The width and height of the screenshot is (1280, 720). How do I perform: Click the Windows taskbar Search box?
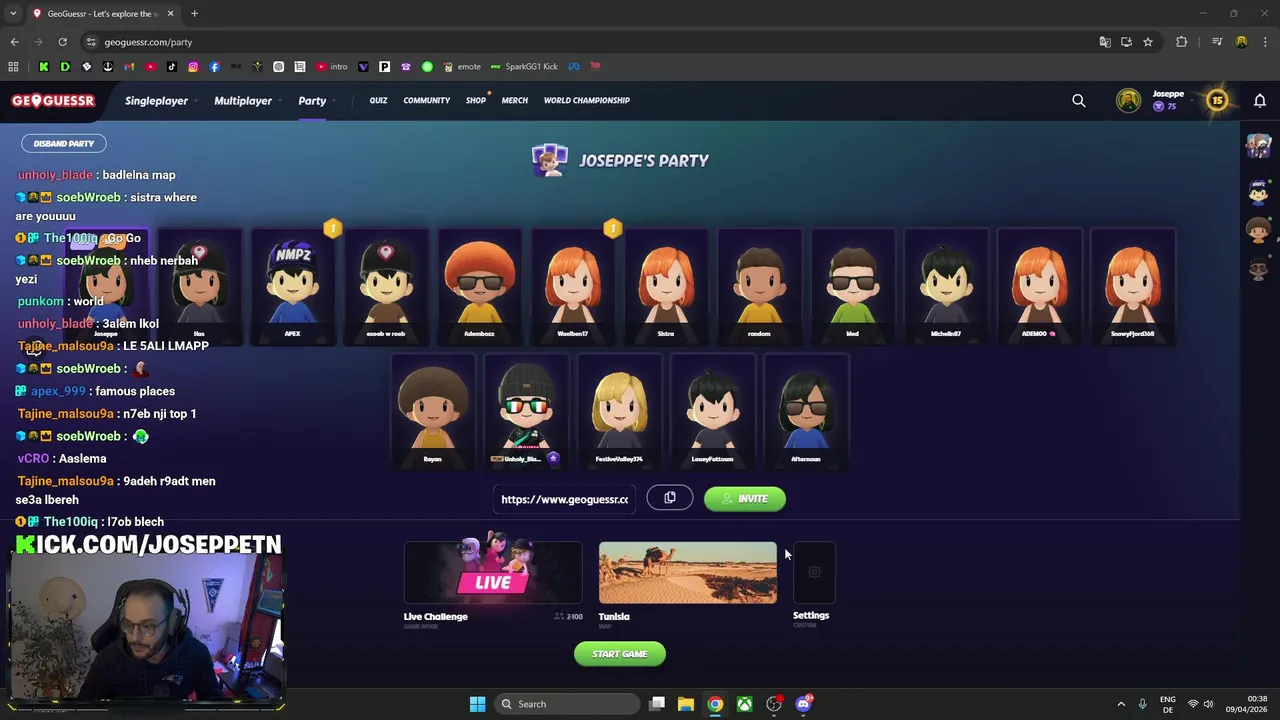568,704
